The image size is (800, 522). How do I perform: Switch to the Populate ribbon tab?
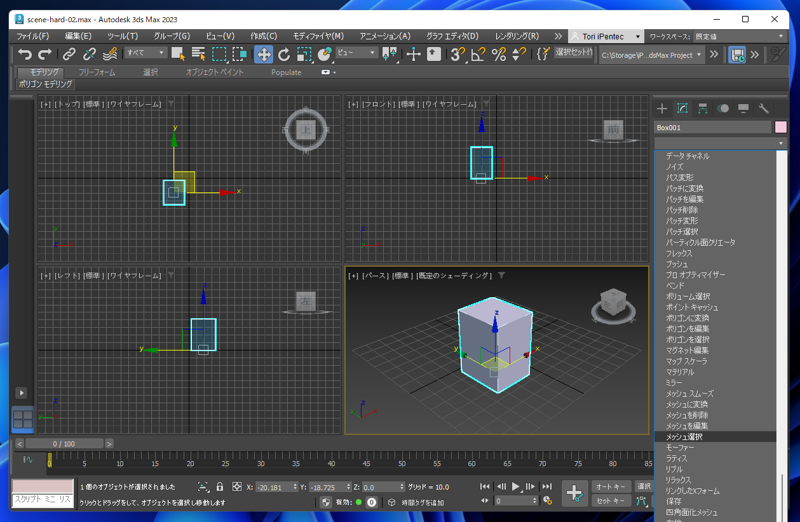286,72
